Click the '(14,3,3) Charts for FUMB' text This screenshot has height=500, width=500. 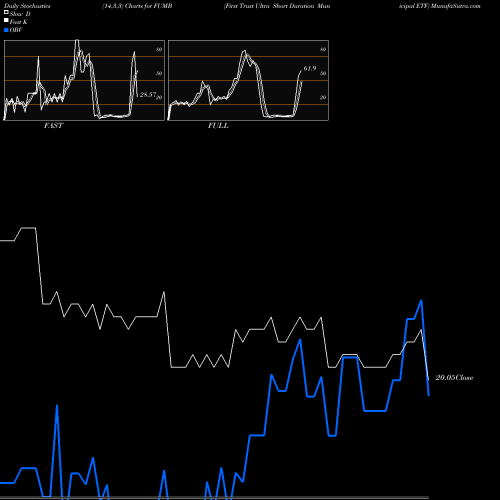pyautogui.click(x=137, y=6)
